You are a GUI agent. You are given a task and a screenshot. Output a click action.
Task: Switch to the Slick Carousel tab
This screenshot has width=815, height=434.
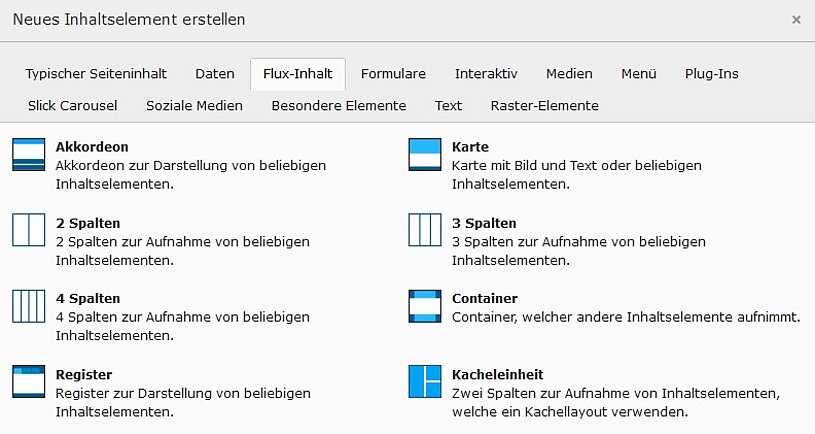73,106
